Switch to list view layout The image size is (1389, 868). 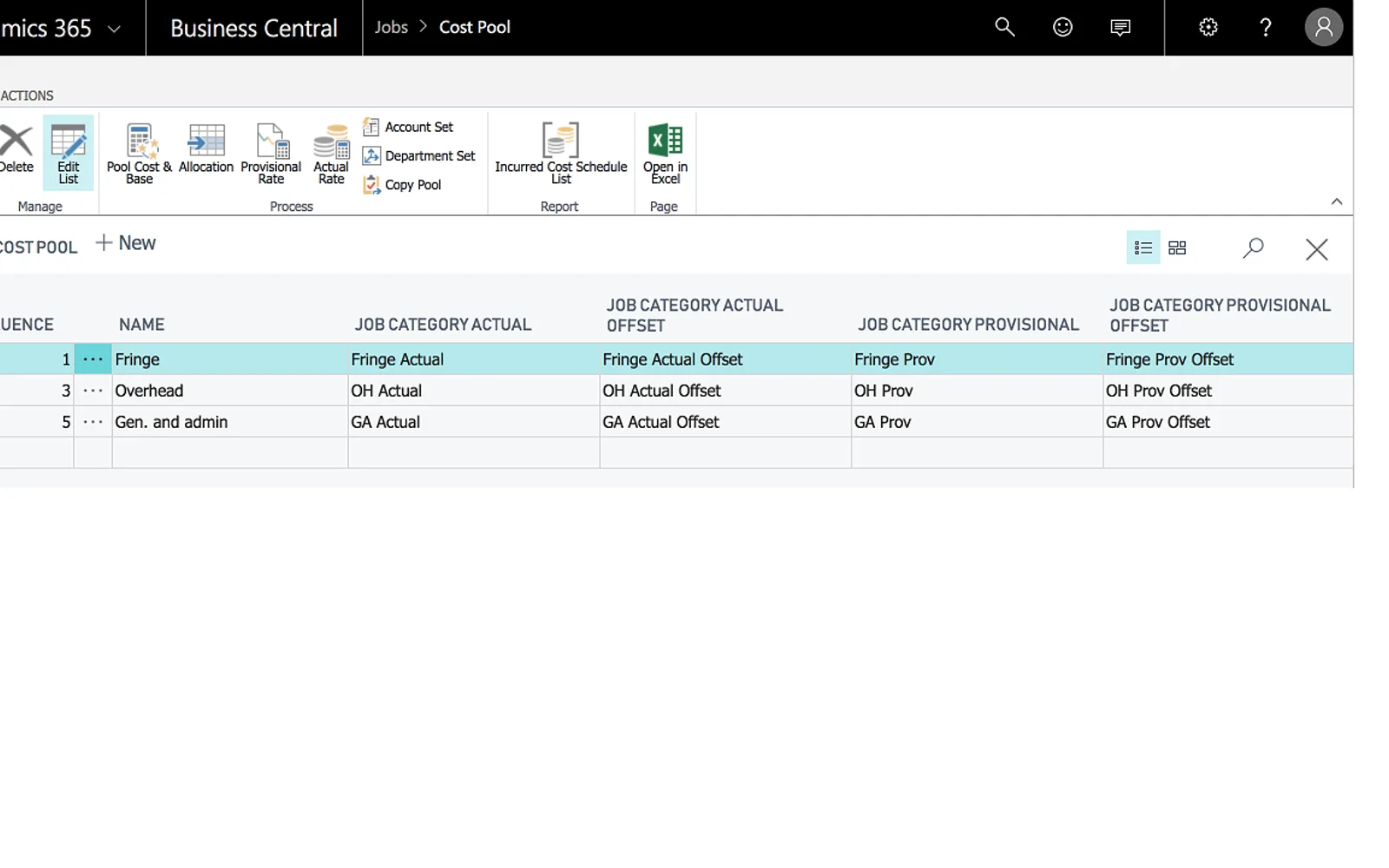pos(1143,247)
